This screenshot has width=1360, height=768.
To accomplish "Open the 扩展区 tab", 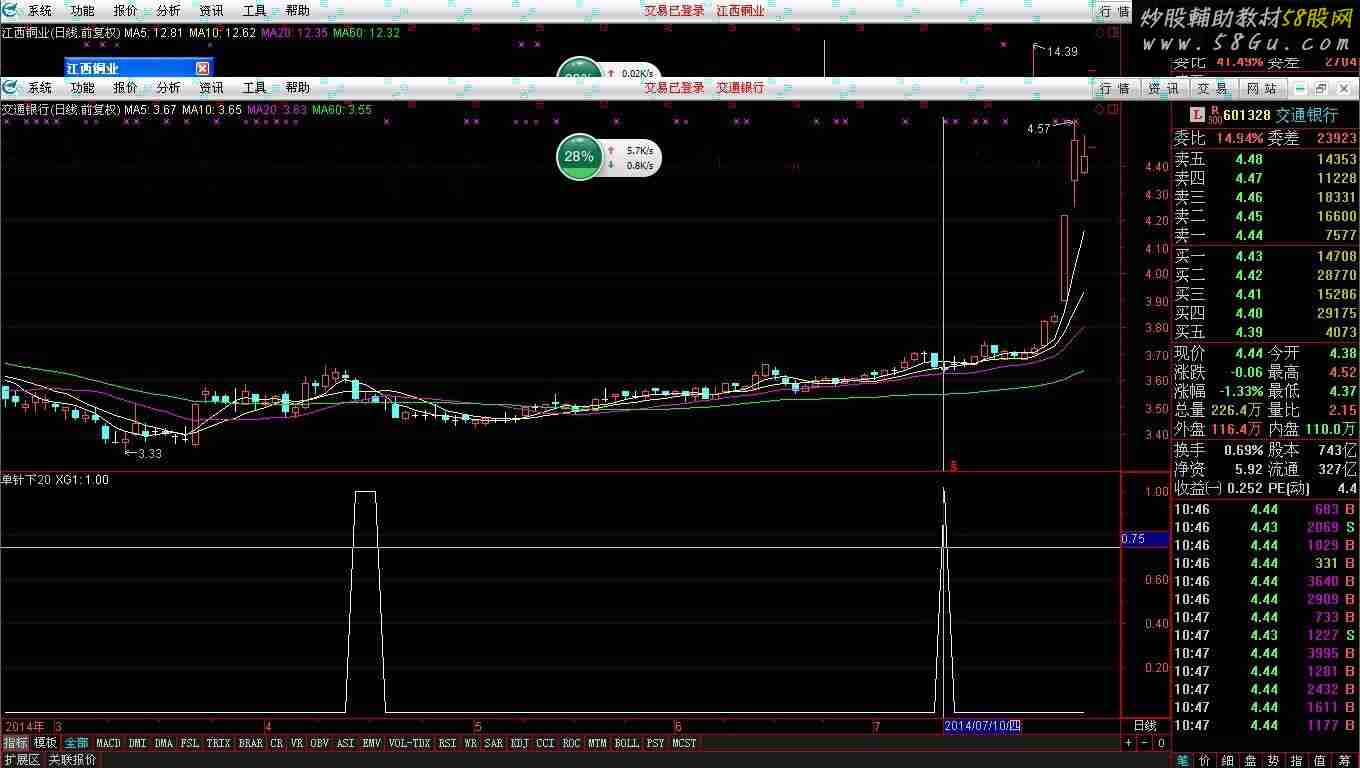I will pyautogui.click(x=22, y=760).
